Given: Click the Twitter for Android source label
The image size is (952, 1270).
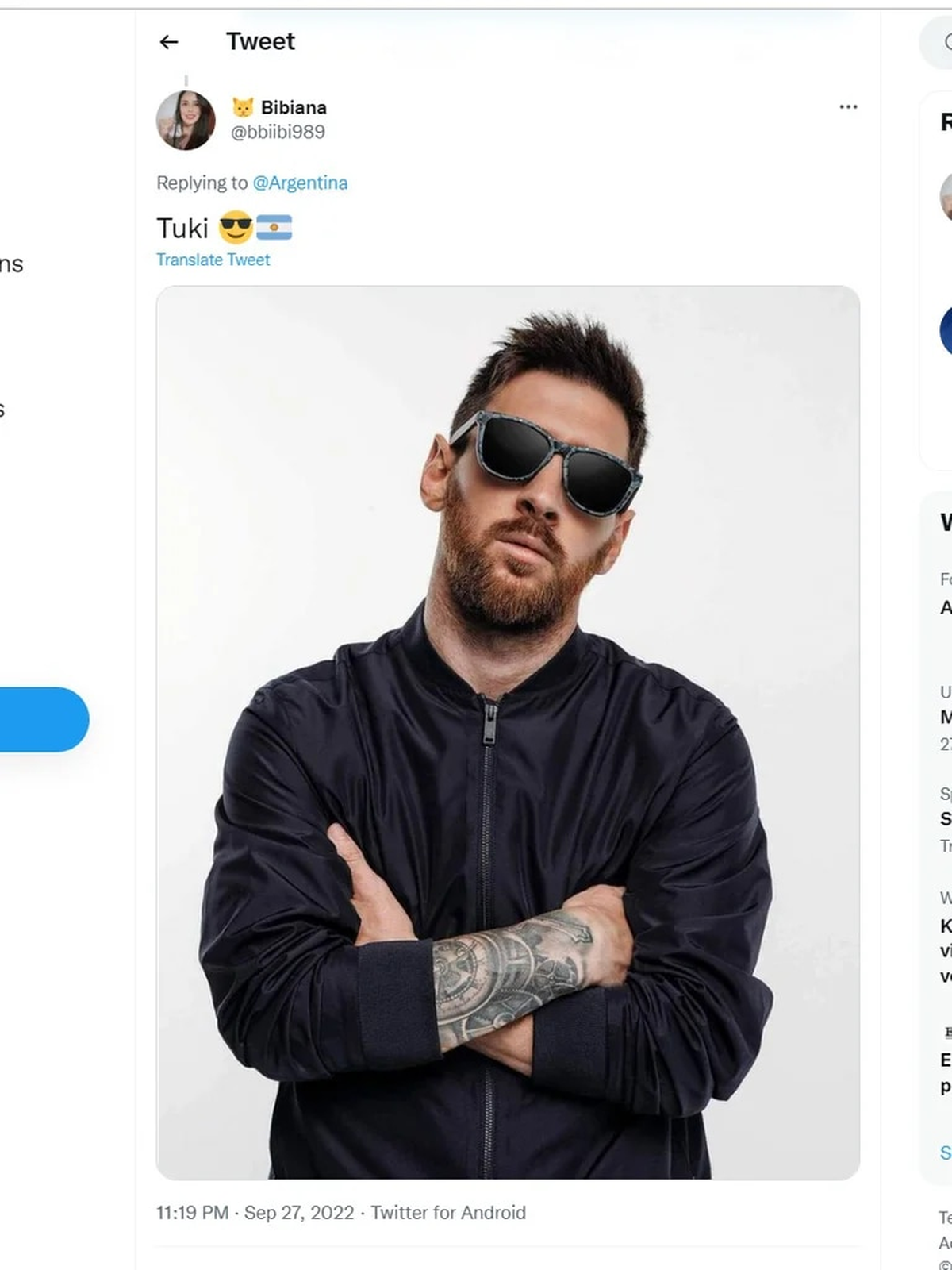Looking at the screenshot, I should [448, 1213].
